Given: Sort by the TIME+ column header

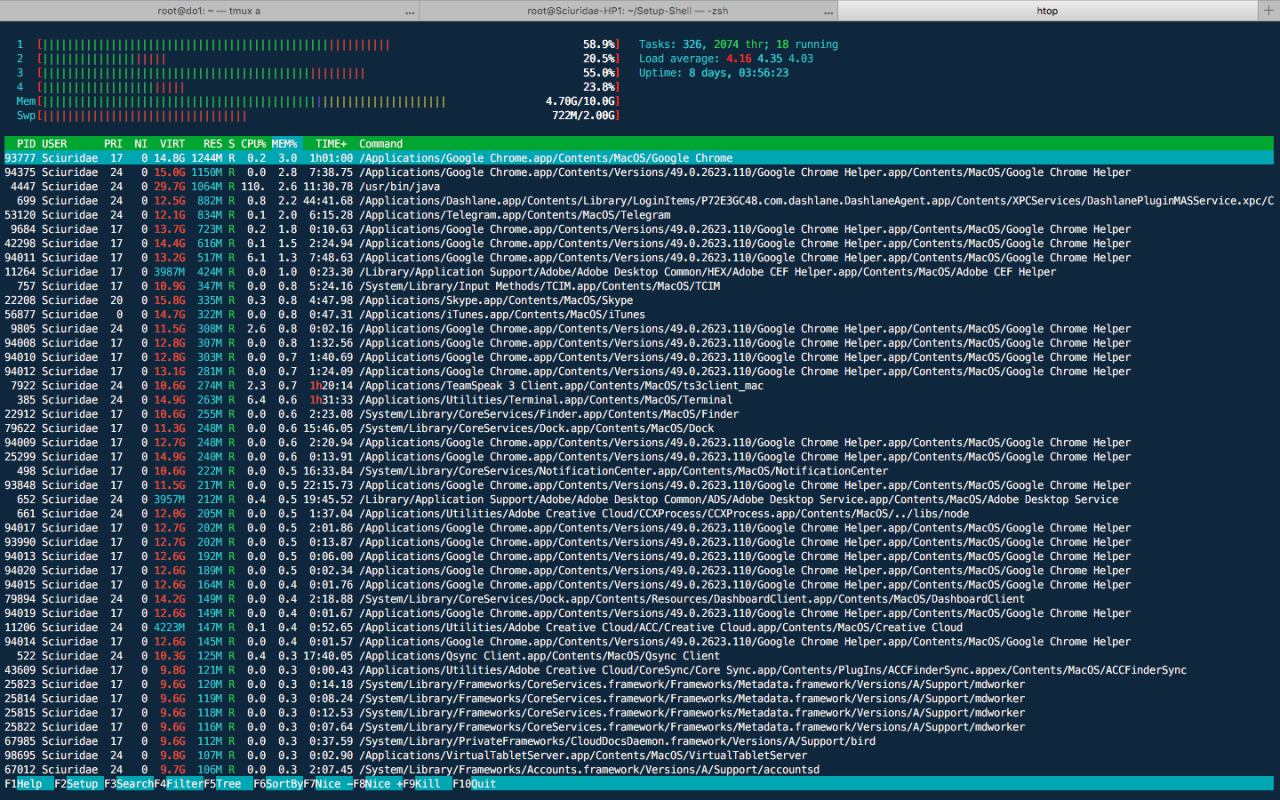Looking at the screenshot, I should point(331,144).
